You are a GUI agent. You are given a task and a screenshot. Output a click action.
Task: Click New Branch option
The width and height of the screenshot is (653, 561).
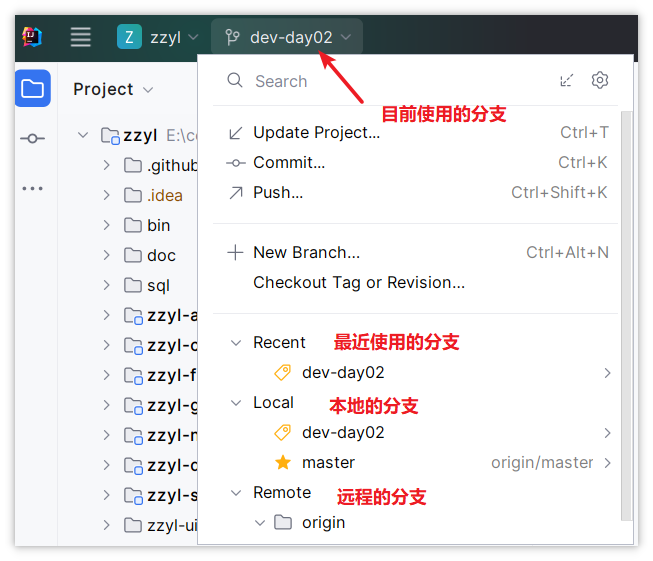point(418,253)
